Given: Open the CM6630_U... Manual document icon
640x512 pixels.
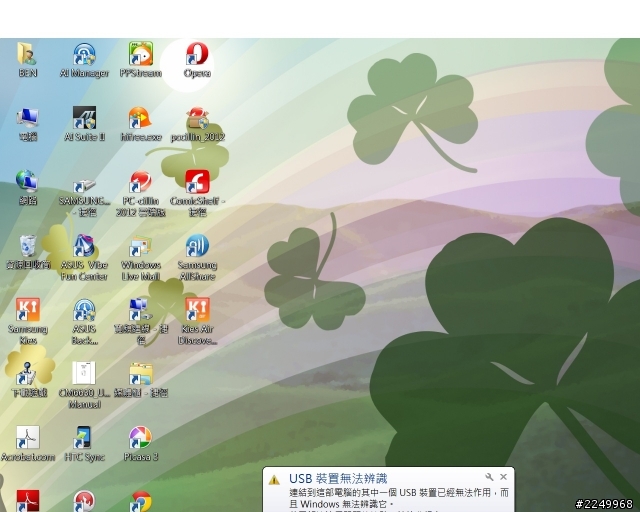Looking at the screenshot, I should (x=84, y=374).
